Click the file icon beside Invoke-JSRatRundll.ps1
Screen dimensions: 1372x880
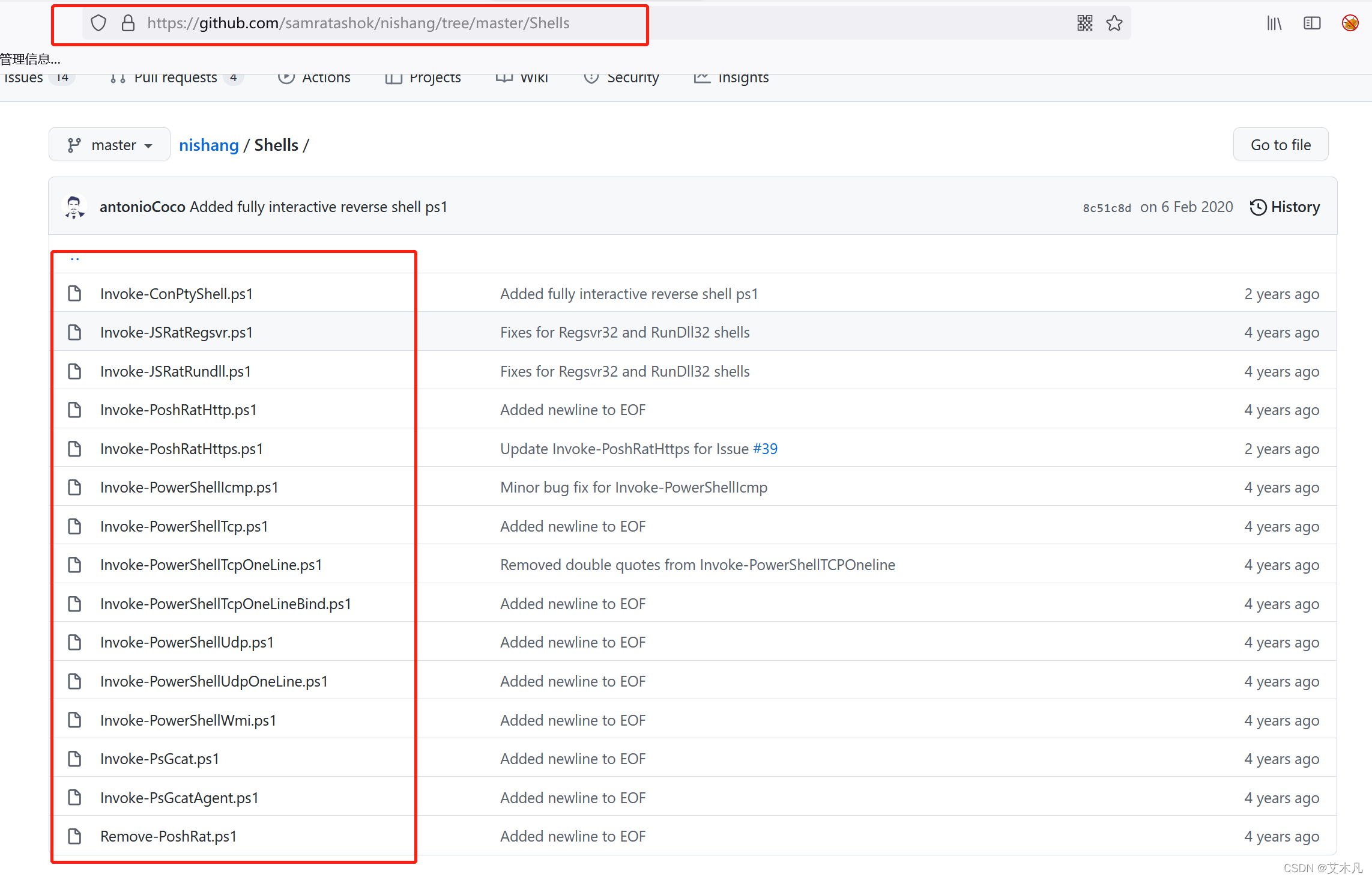[x=74, y=371]
